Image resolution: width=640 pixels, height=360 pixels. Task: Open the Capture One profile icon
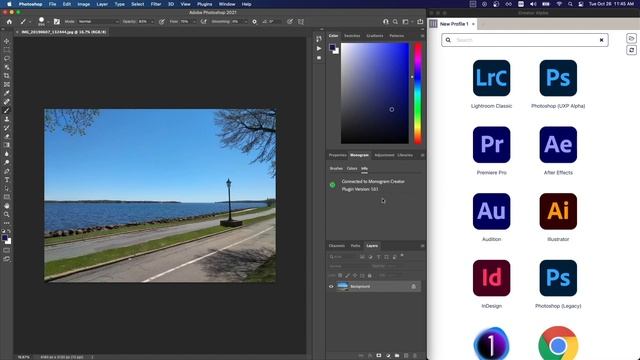(x=491, y=344)
